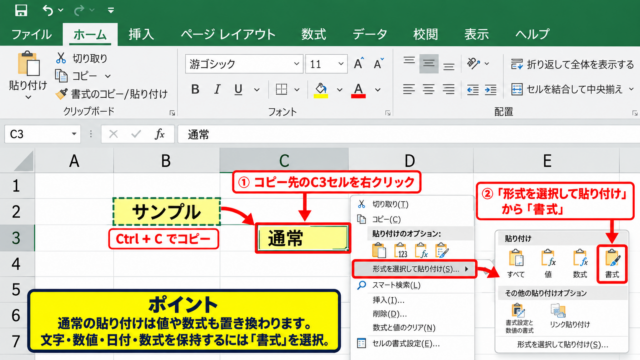Open the Undo history dropdown arrow
The height and width of the screenshot is (360, 640).
coord(61,10)
